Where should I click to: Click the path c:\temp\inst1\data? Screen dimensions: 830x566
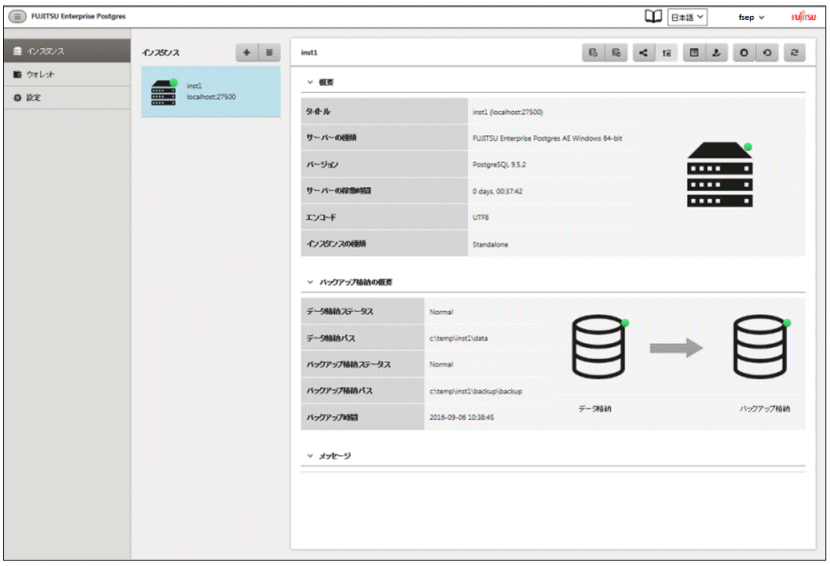click(x=458, y=338)
